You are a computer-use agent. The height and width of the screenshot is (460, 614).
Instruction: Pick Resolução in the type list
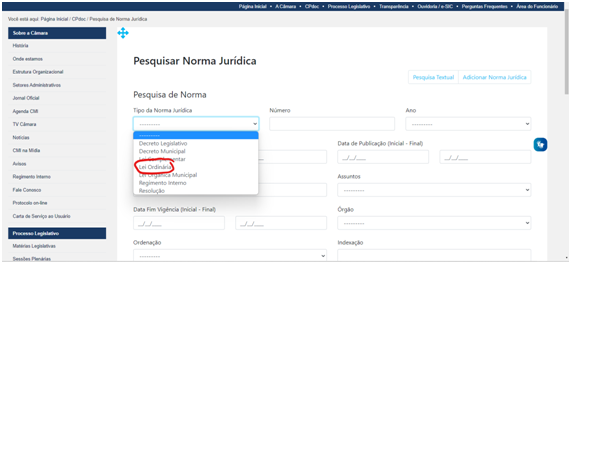coord(152,190)
